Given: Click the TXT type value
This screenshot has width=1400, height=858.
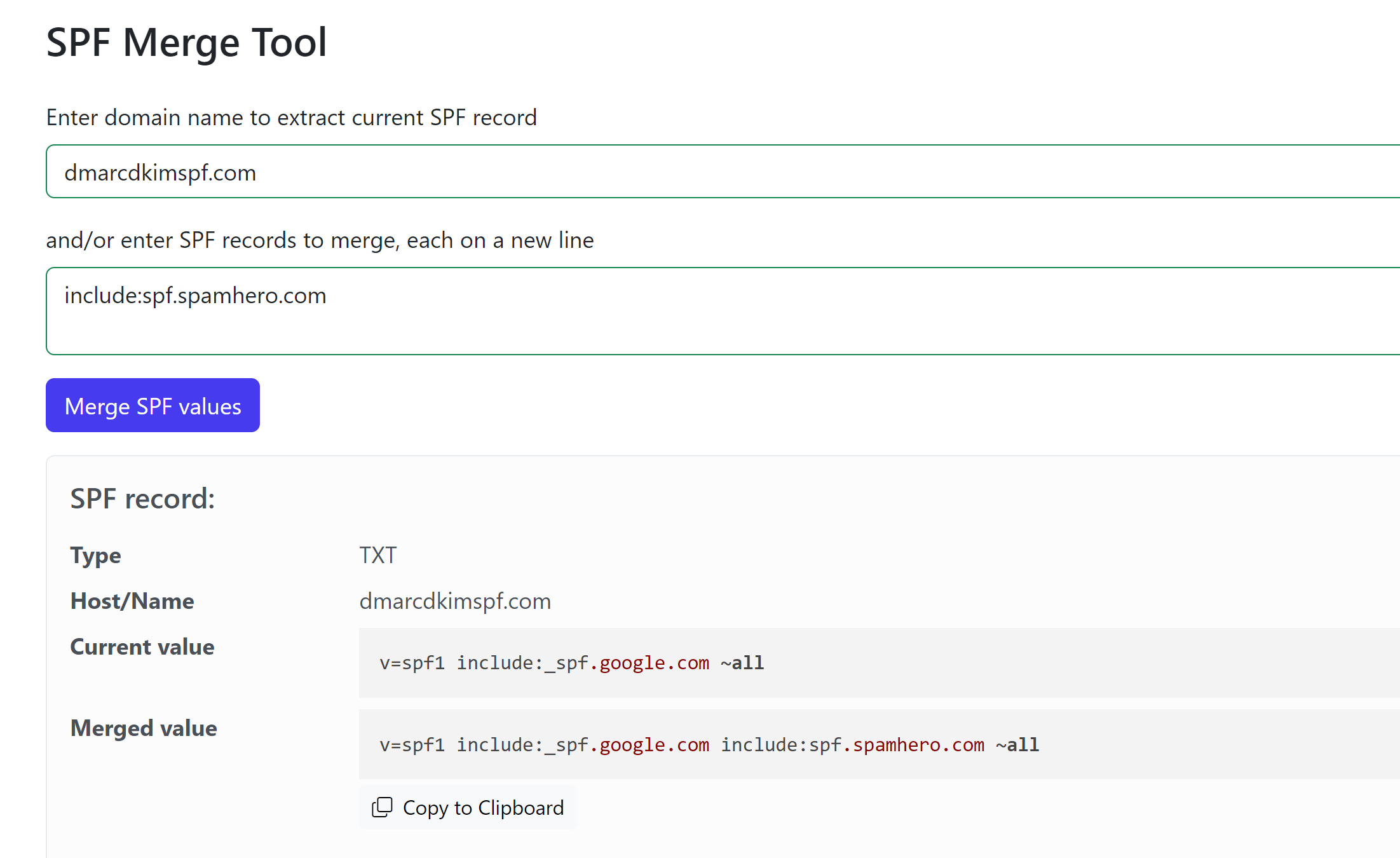Looking at the screenshot, I should (378, 555).
